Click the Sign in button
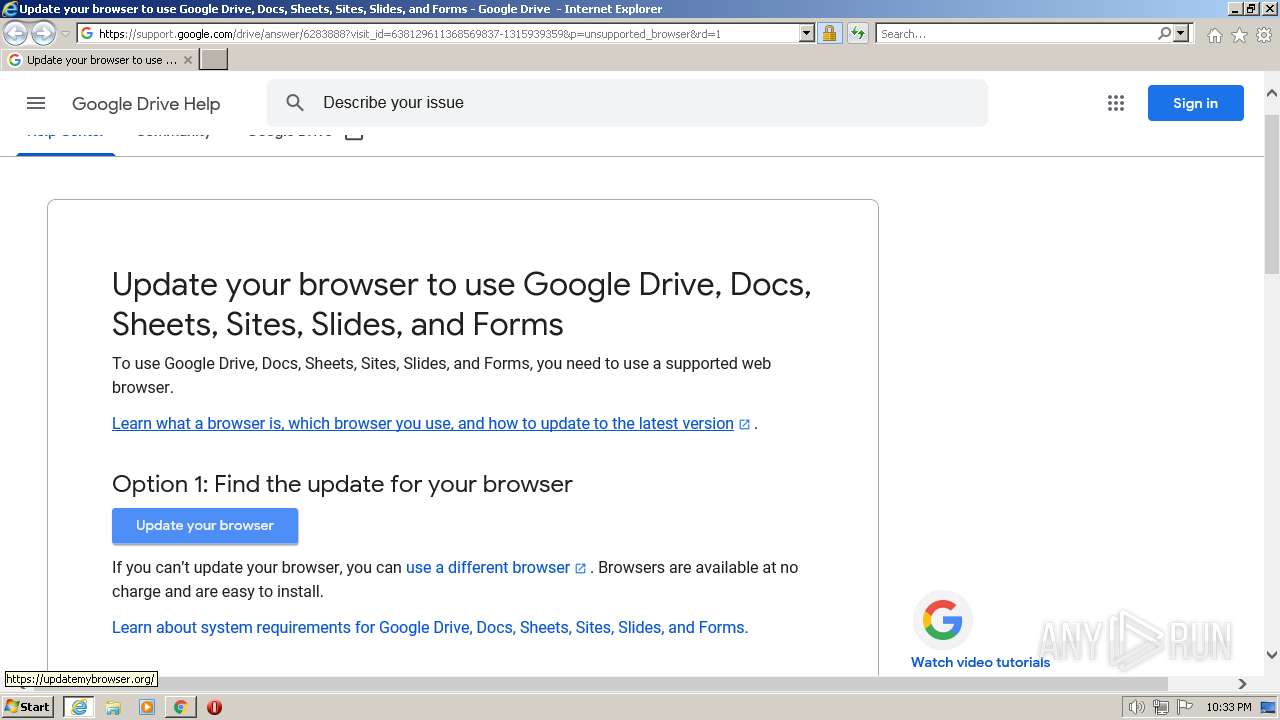Image resolution: width=1280 pixels, height=720 pixels. [x=1195, y=103]
